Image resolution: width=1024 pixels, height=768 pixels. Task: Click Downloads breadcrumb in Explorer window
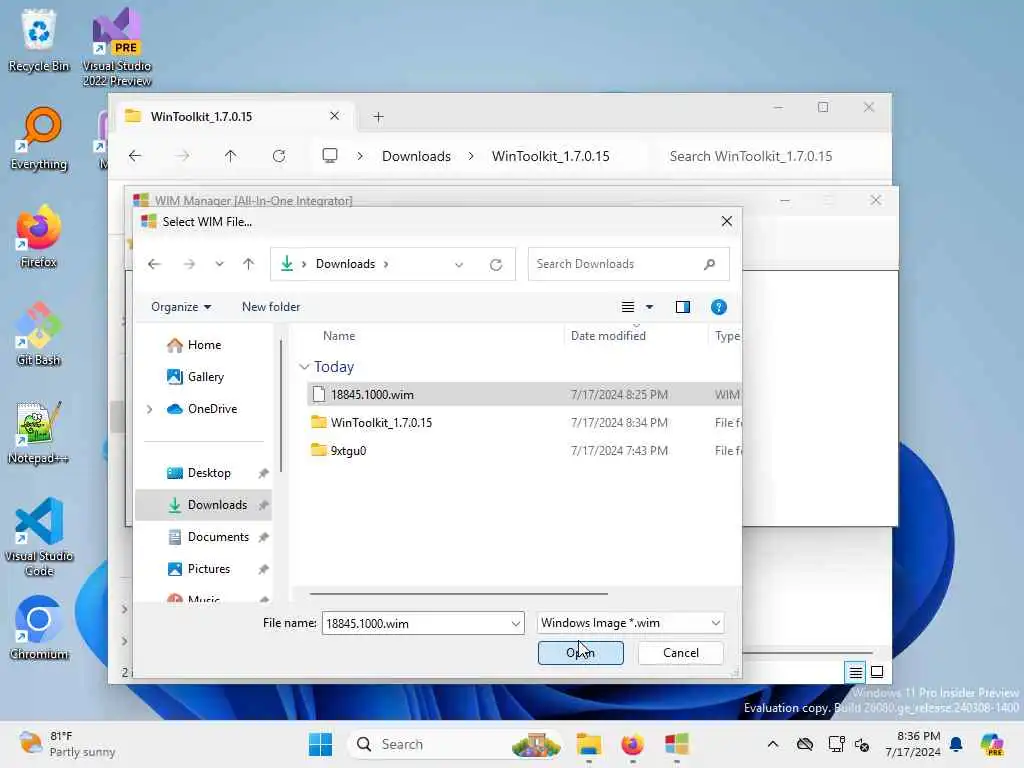coord(416,156)
